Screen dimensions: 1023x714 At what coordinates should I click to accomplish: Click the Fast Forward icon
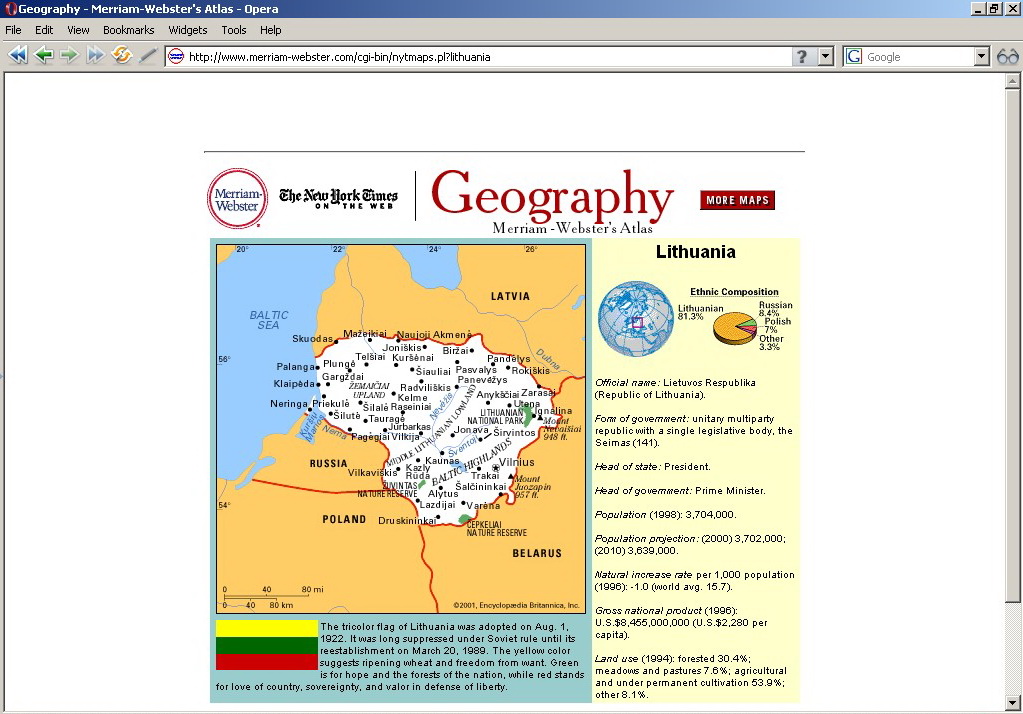click(x=95, y=56)
